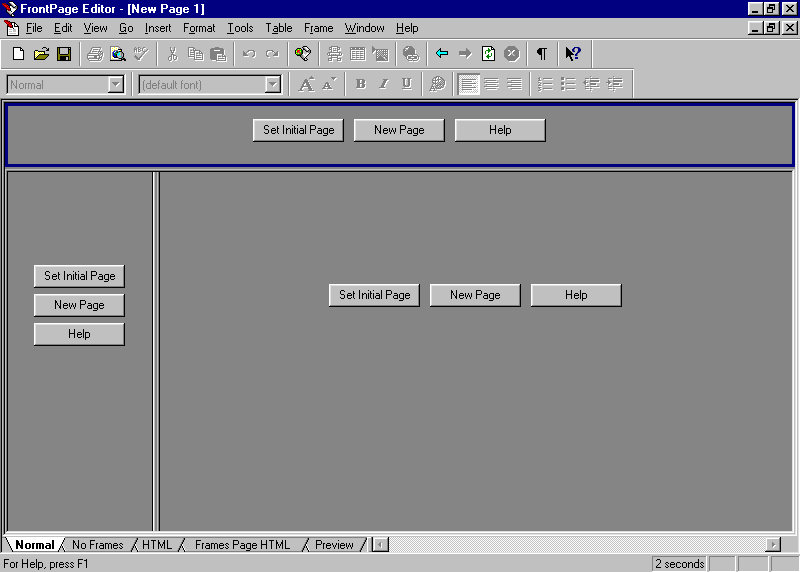Expand the Normal style dropdown
800x572 pixels.
(116, 85)
